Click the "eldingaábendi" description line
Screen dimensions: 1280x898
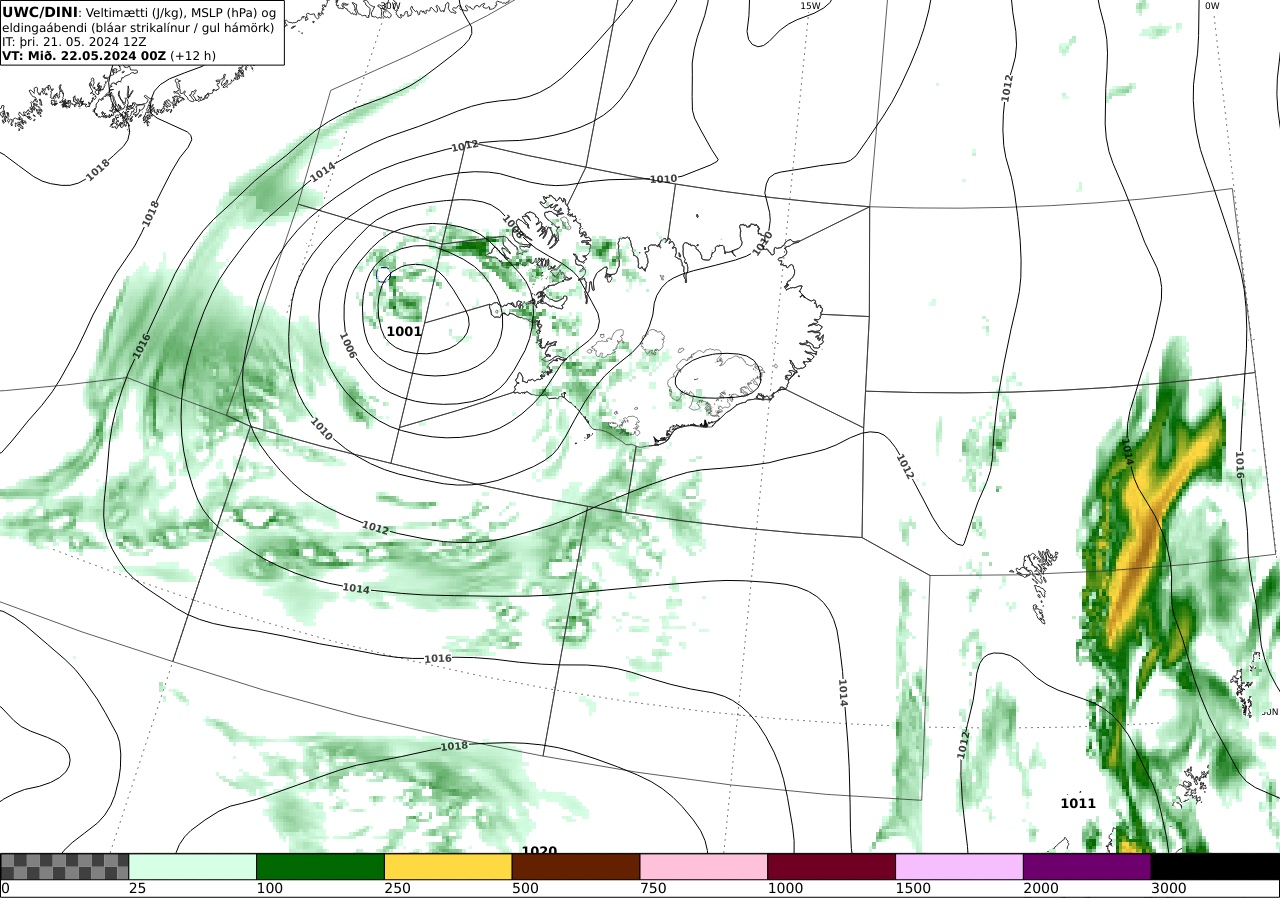tap(138, 27)
